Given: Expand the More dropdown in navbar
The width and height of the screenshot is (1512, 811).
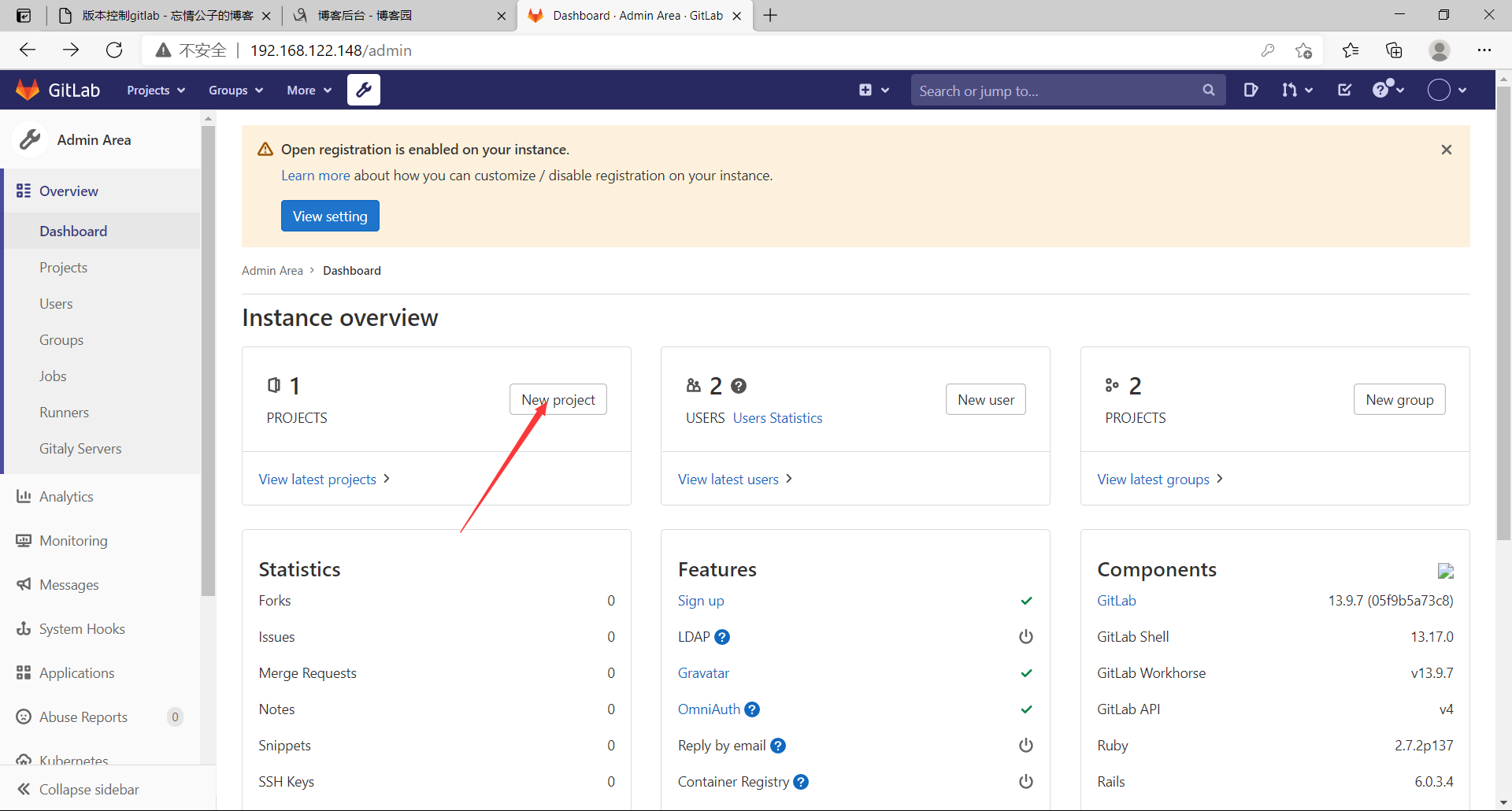Looking at the screenshot, I should point(309,90).
